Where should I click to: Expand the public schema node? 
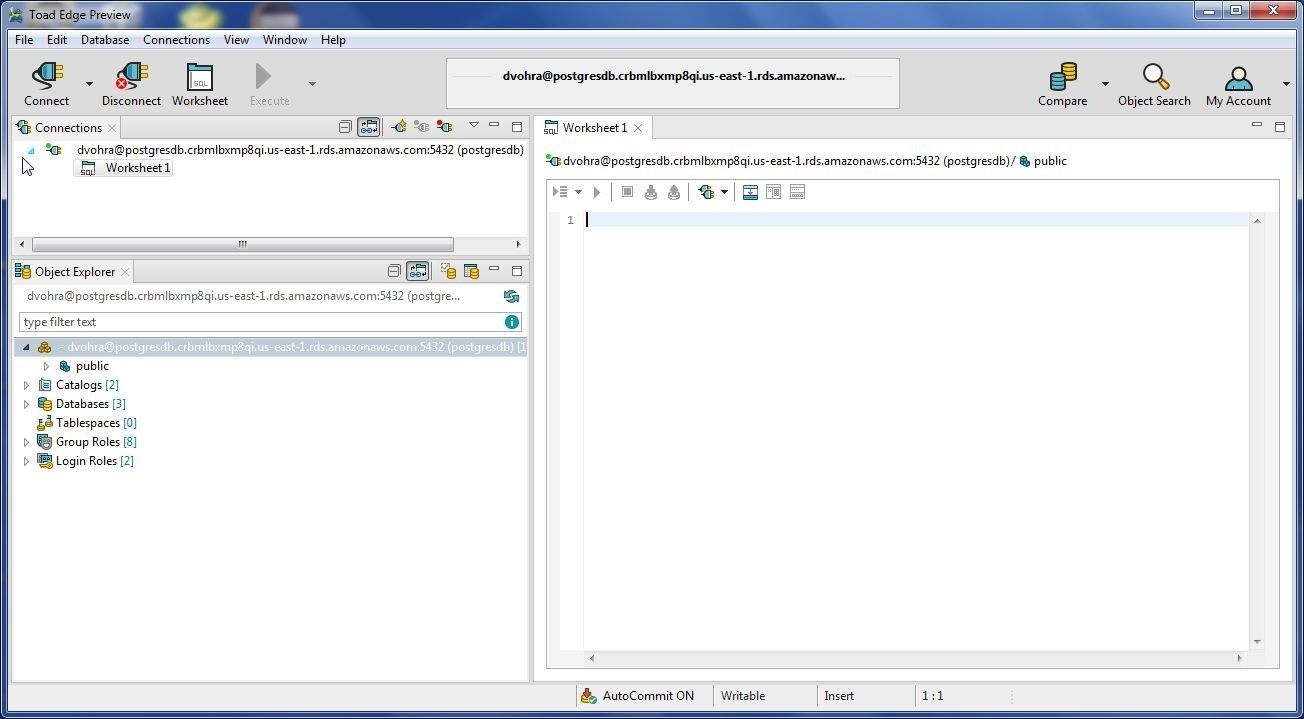click(x=46, y=366)
